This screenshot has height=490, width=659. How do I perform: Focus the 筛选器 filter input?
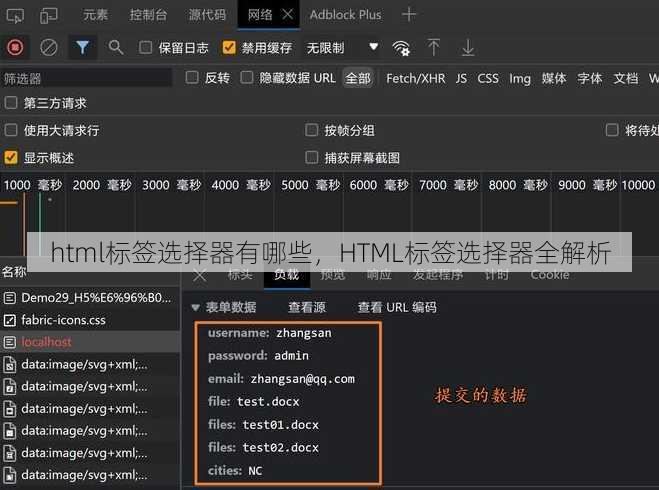(x=87, y=78)
